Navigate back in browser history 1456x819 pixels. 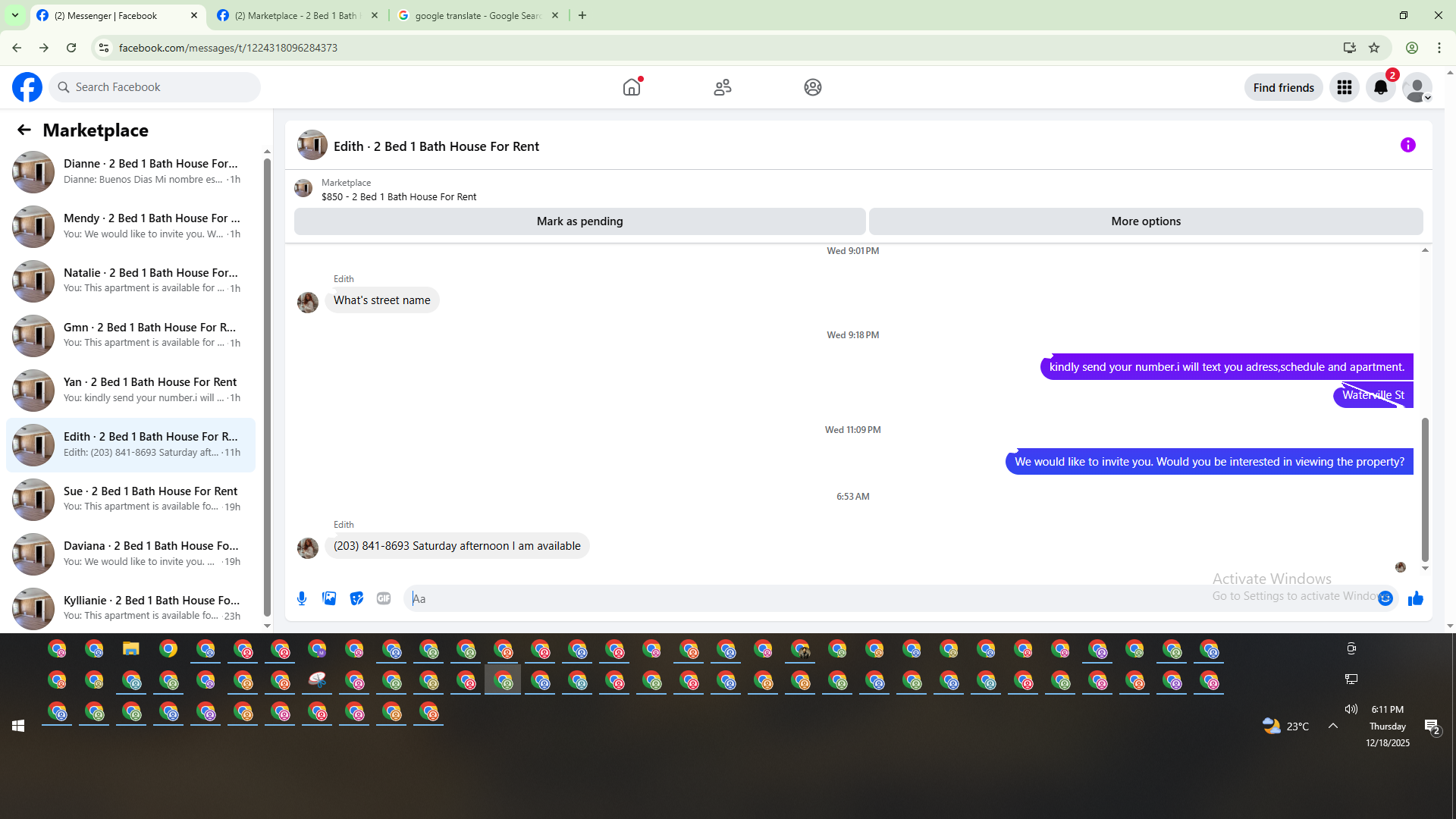click(17, 48)
